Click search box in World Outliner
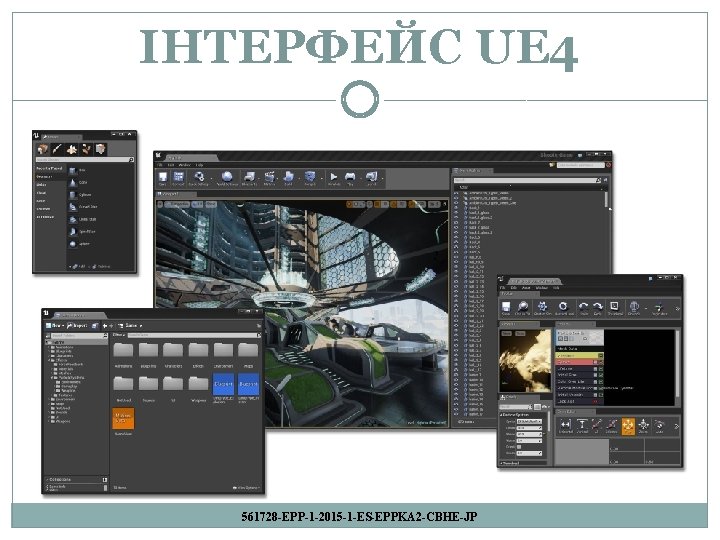720x540 pixels. coord(527,180)
